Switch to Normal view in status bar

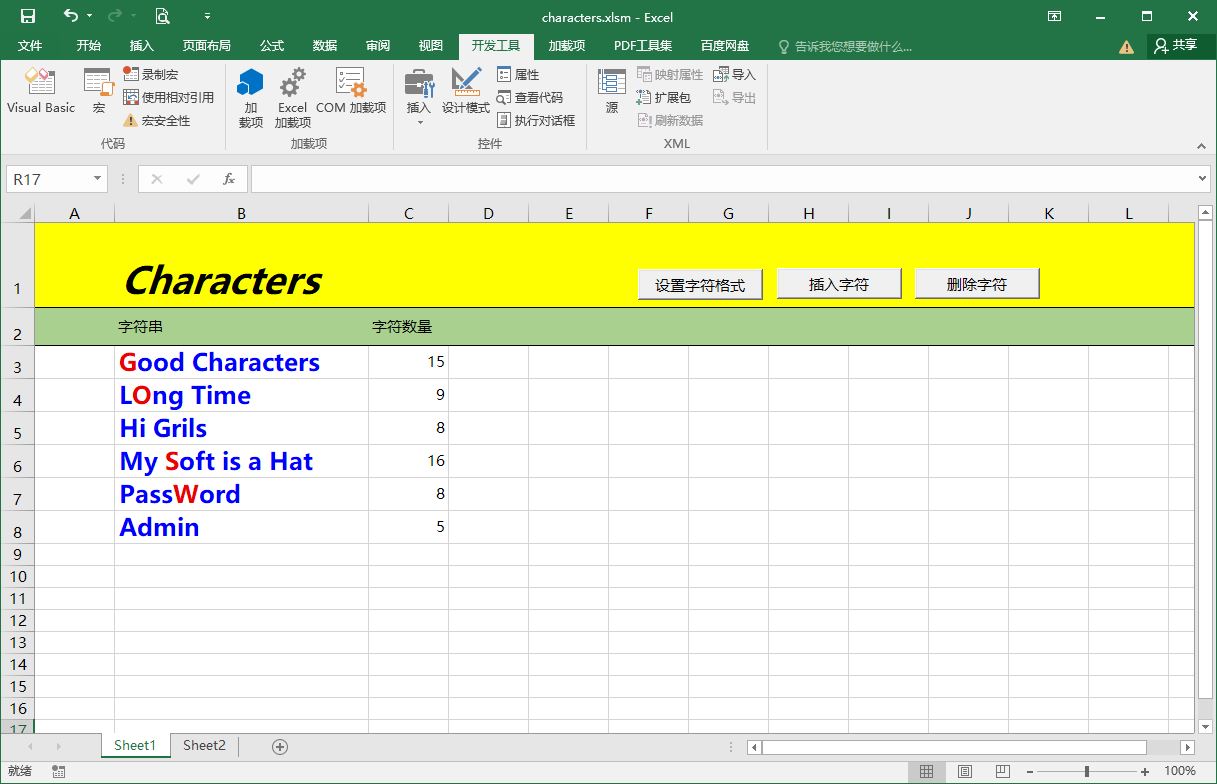[926, 771]
